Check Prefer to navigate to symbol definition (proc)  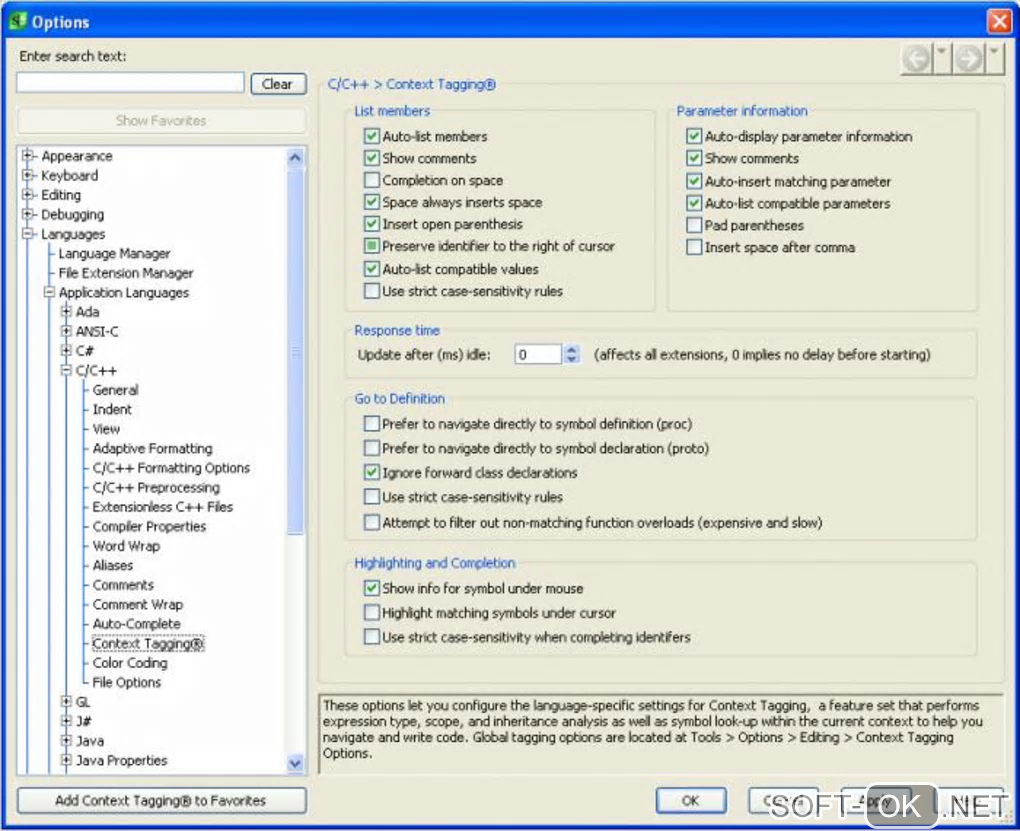click(x=371, y=424)
